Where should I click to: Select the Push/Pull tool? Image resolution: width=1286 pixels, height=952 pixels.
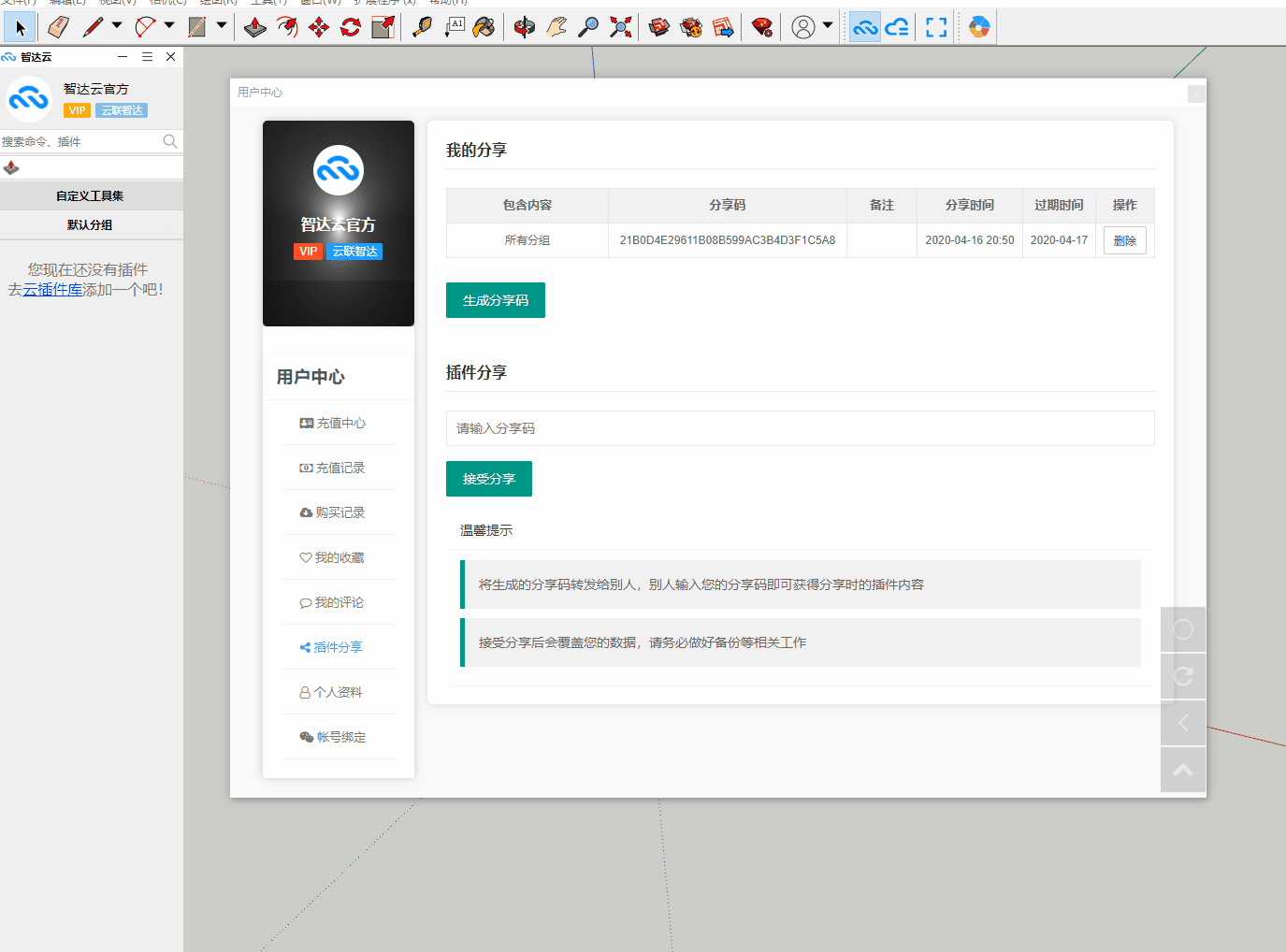[255, 27]
